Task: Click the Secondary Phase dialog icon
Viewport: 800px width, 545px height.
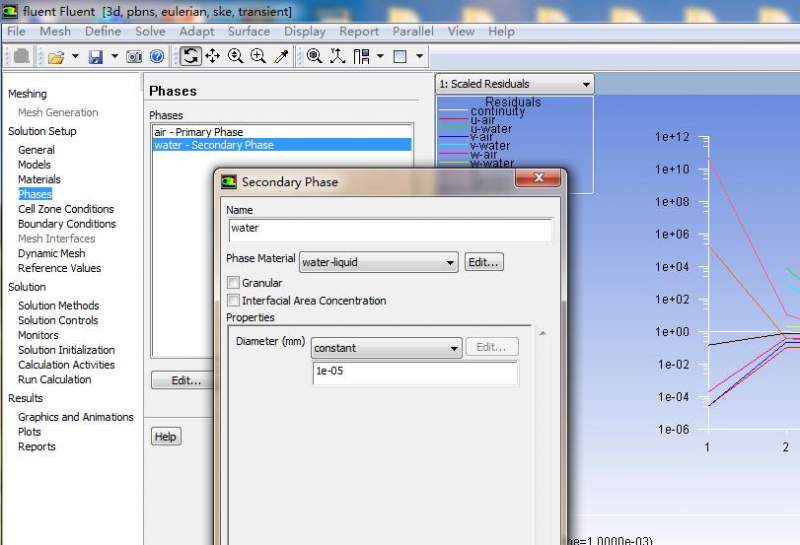Action: [229, 182]
